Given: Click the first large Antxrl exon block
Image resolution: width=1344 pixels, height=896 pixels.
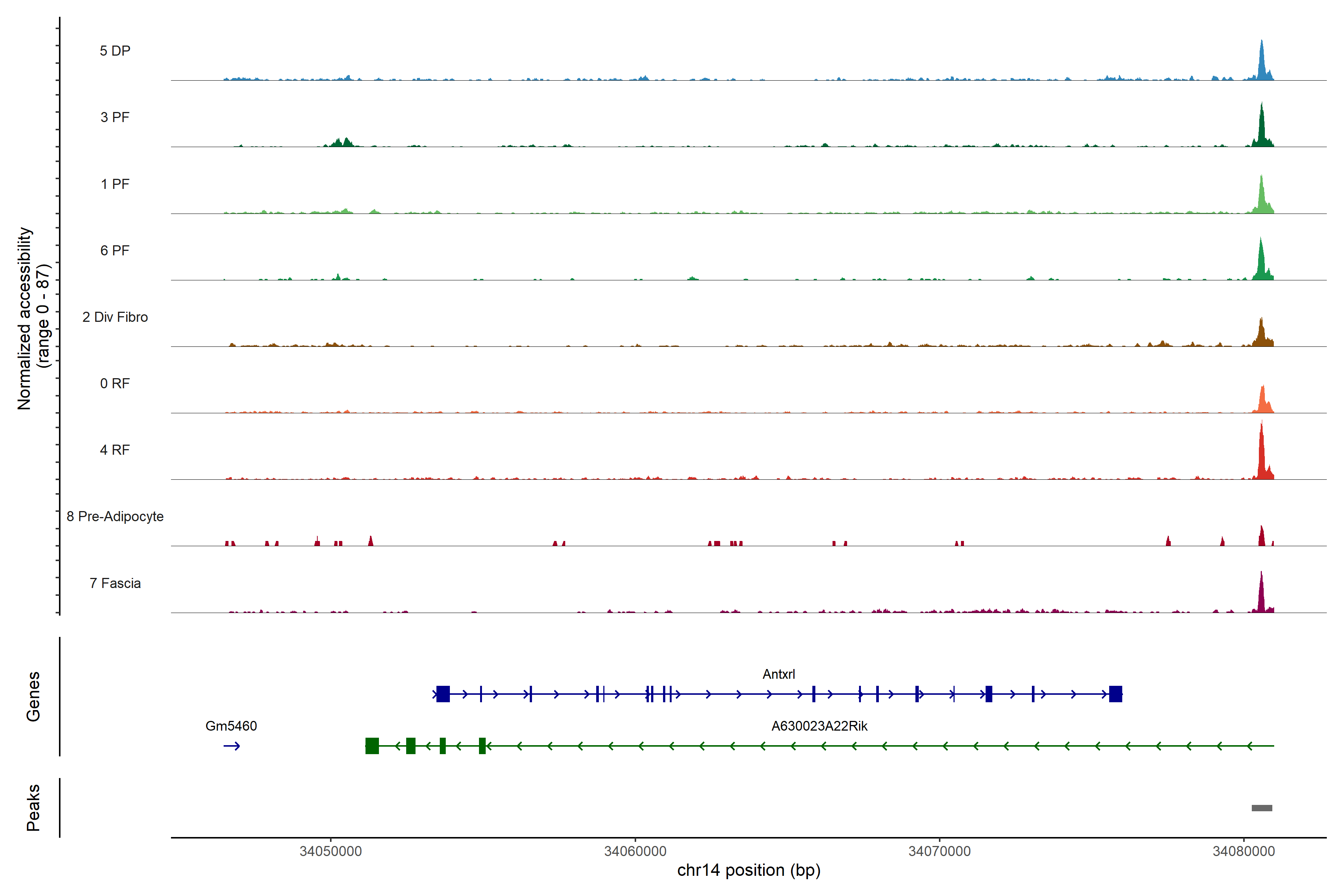Looking at the screenshot, I should [443, 694].
